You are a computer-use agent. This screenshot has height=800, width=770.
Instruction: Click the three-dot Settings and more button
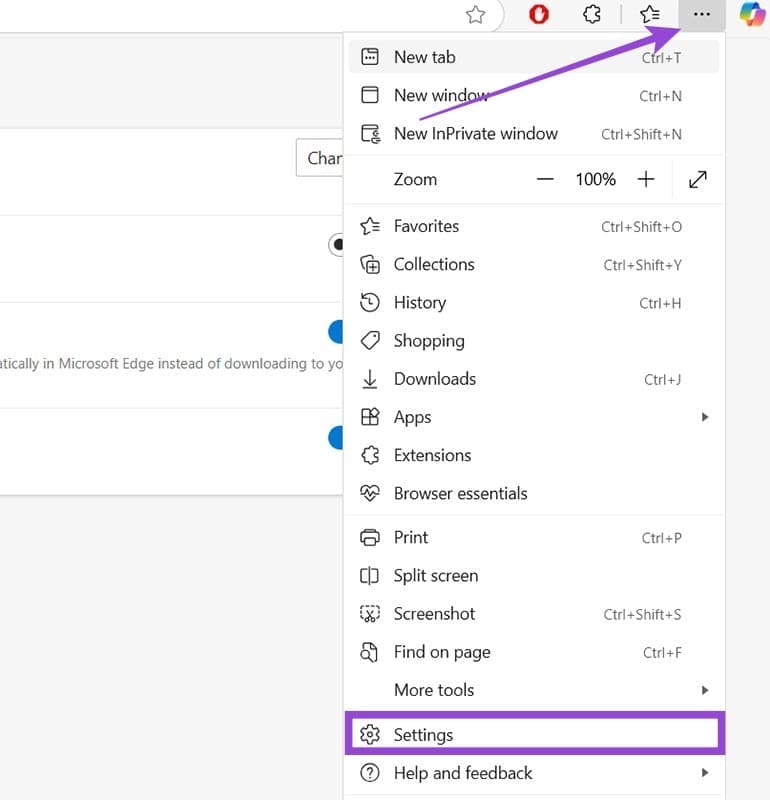pos(702,14)
